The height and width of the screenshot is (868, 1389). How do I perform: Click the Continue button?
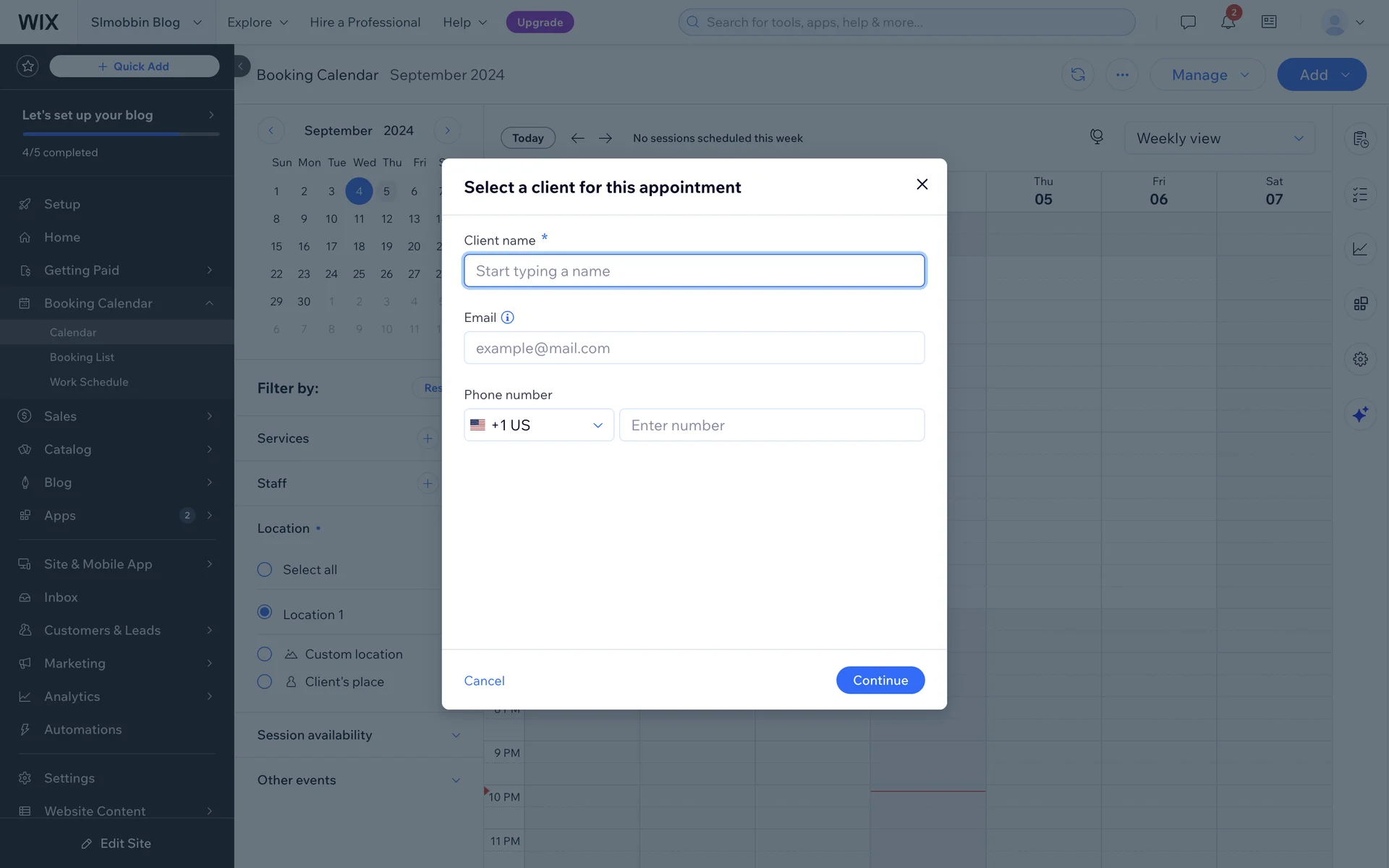click(880, 680)
